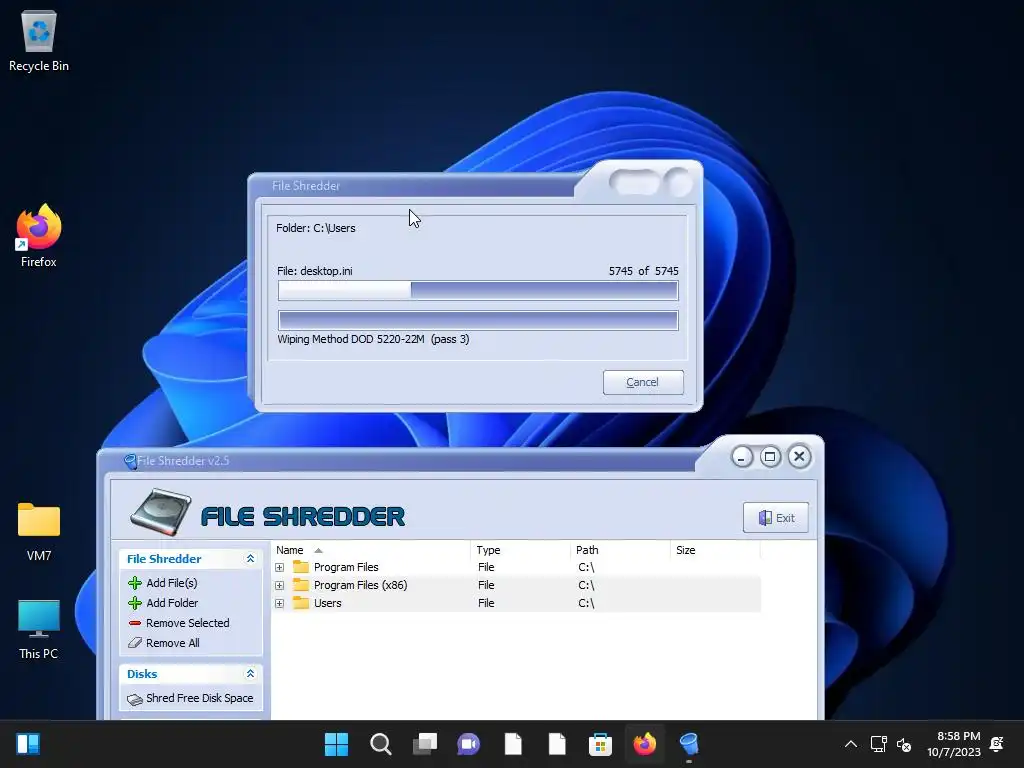Open Microsoft Store from taskbar

tap(600, 744)
